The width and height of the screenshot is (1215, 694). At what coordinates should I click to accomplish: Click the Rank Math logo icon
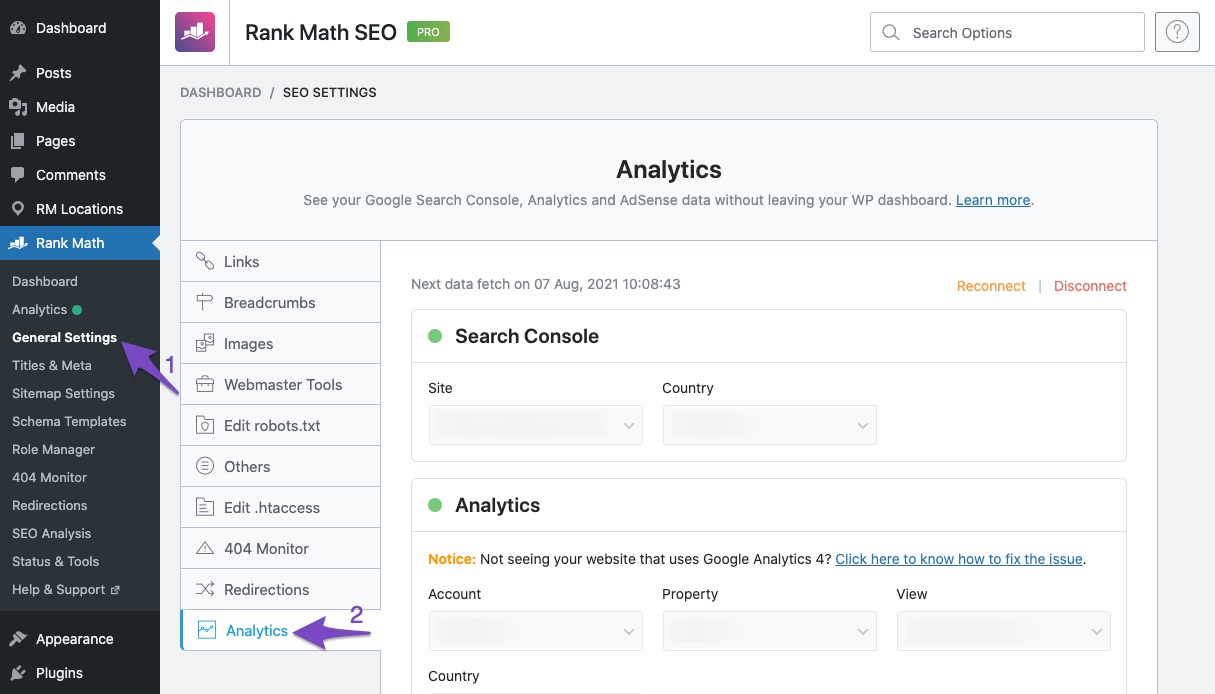(194, 32)
